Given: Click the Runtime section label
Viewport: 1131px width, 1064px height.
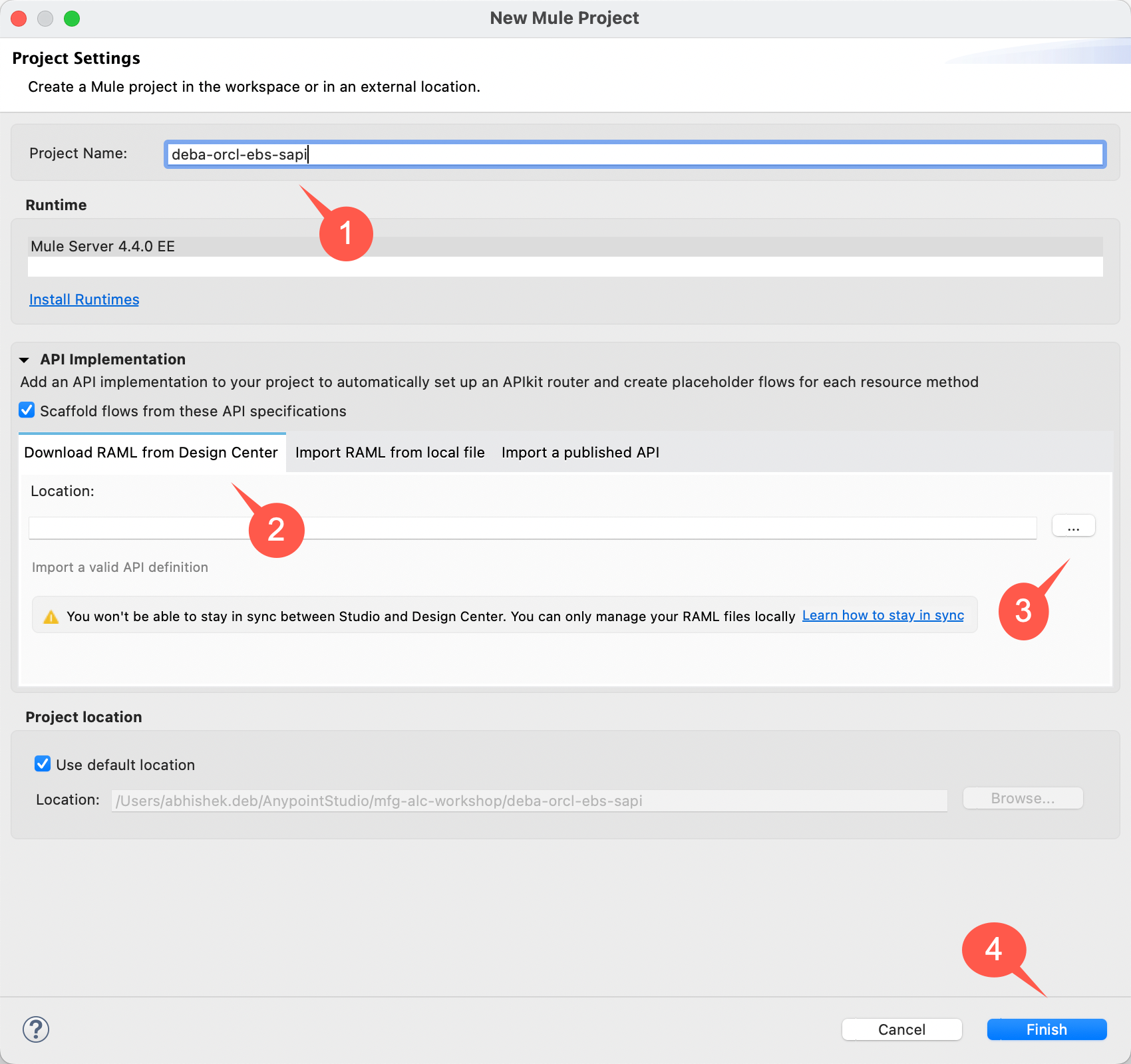Looking at the screenshot, I should [x=56, y=205].
